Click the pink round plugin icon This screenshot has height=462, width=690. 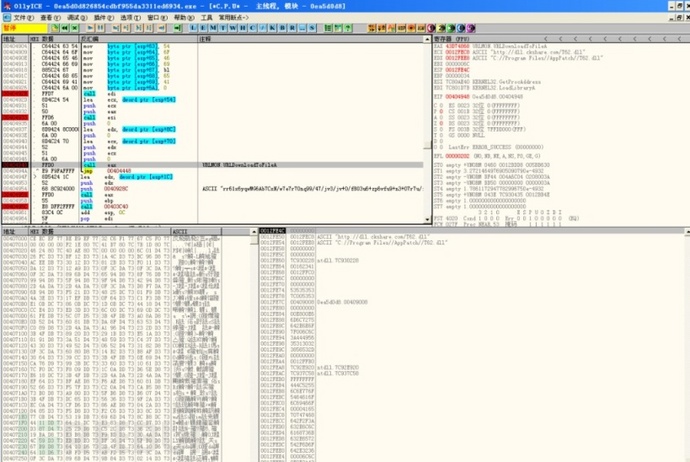pyautogui.click(x=431, y=28)
